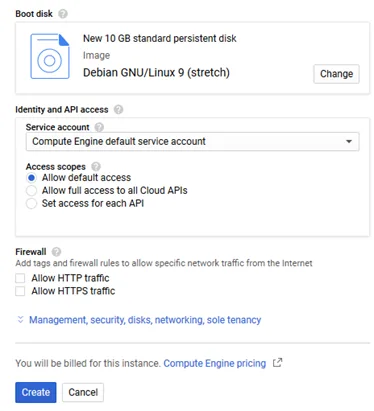
Task: Open the Compute Engine pricing link
Action: click(215, 363)
